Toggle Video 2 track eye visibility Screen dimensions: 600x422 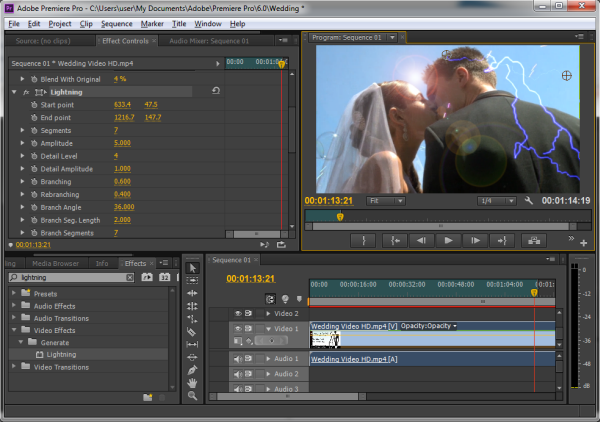[238, 313]
